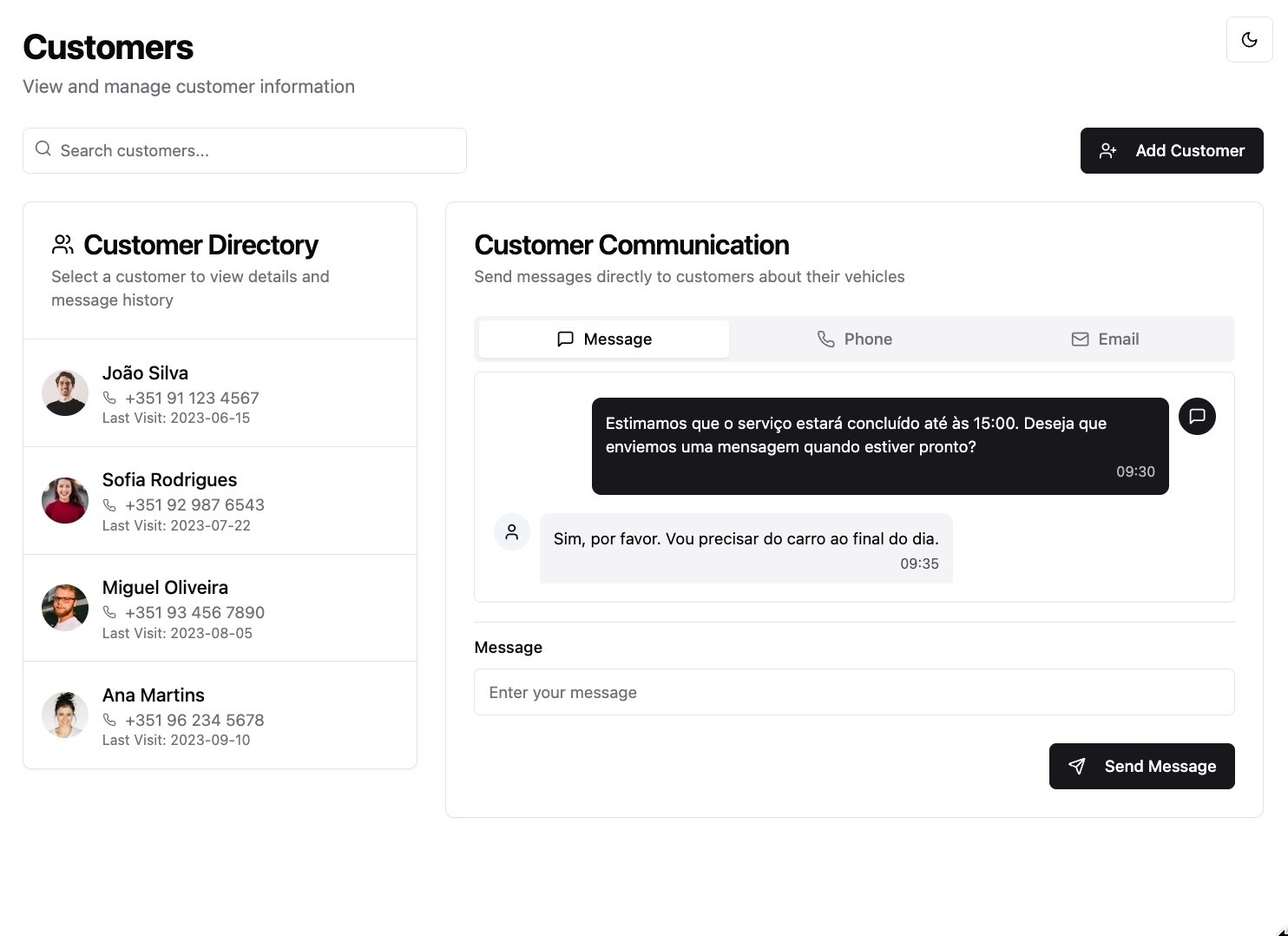This screenshot has width=1288, height=936.
Task: Click phone icon beside +351 93 456 7890
Action: coord(109,612)
